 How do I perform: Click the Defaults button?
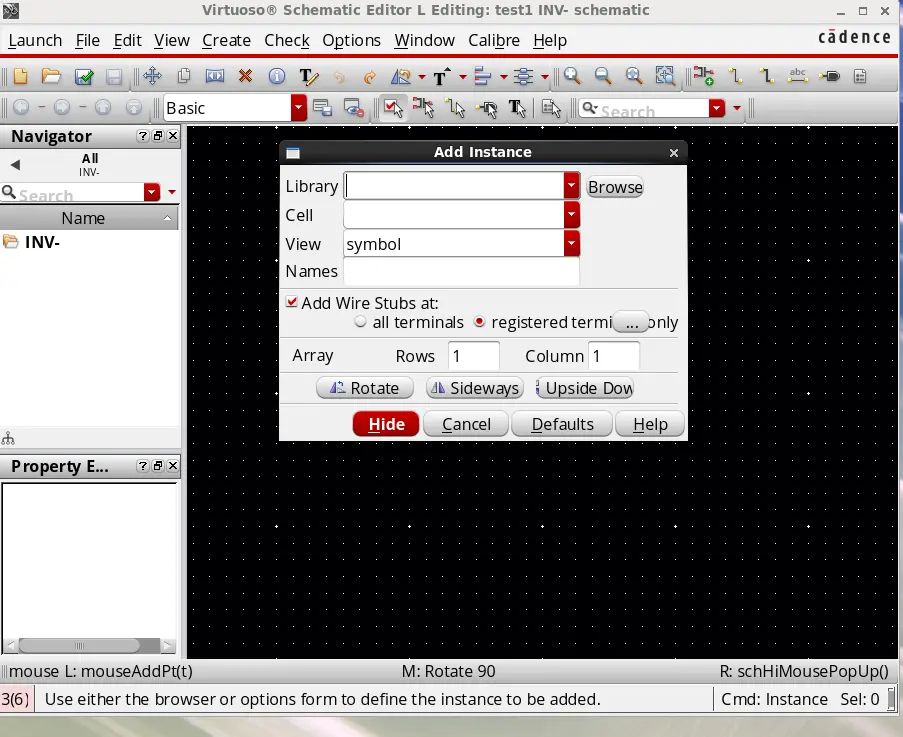click(562, 424)
